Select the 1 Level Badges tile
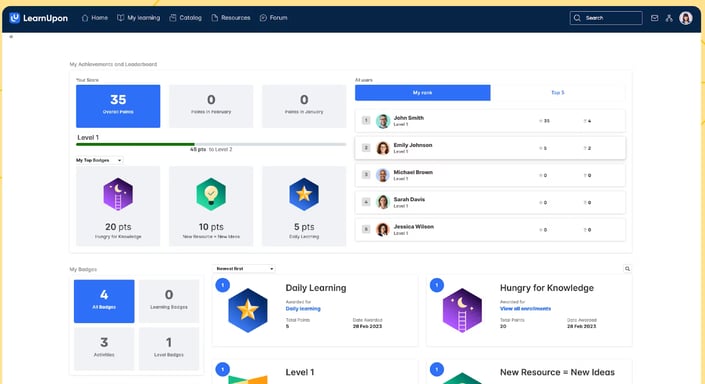The height and width of the screenshot is (384, 705). (169, 349)
